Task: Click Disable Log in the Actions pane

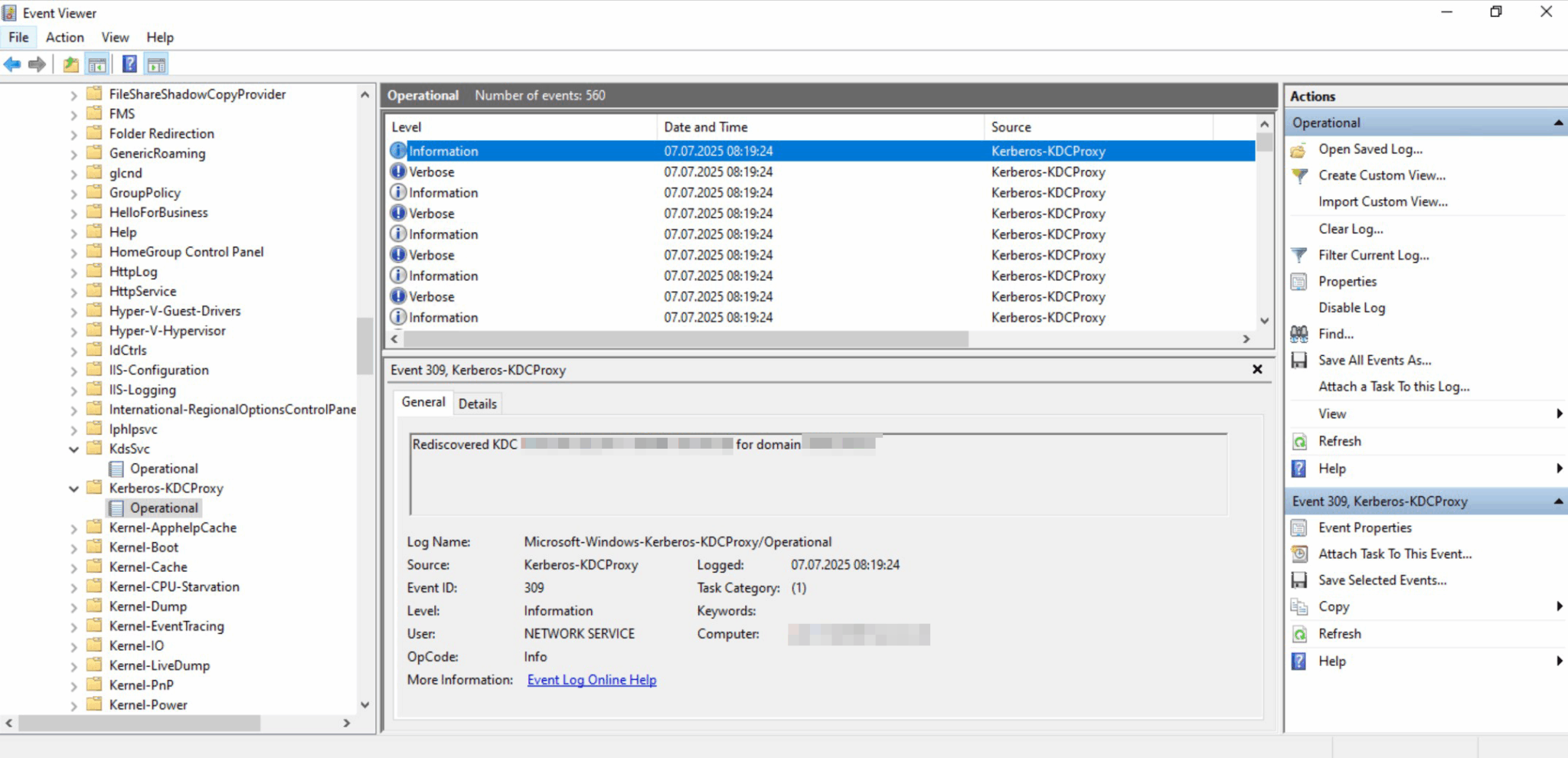Action: click(1351, 307)
